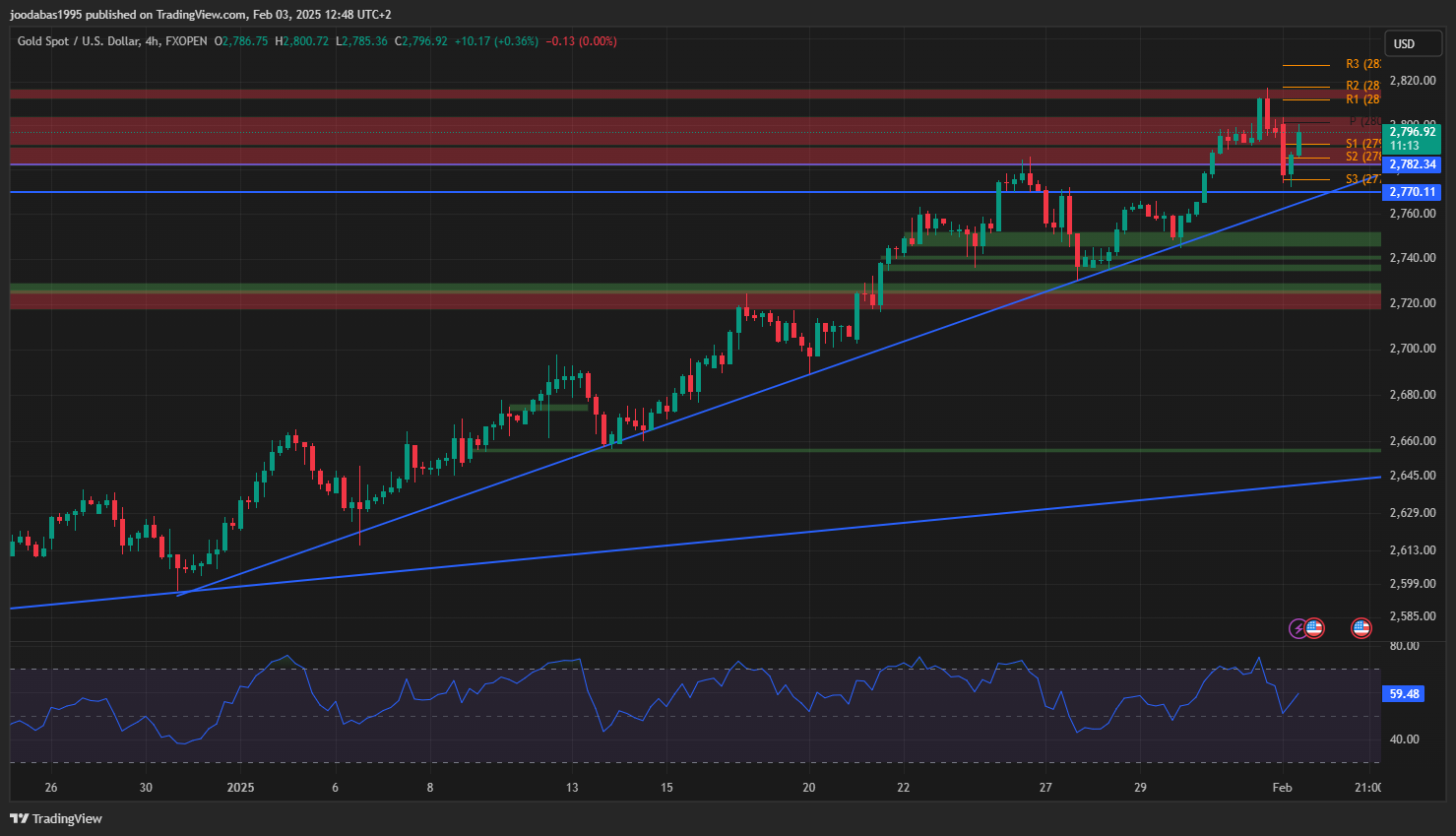
Task: Open the rightmost standalone US flag event
Action: point(1361,628)
